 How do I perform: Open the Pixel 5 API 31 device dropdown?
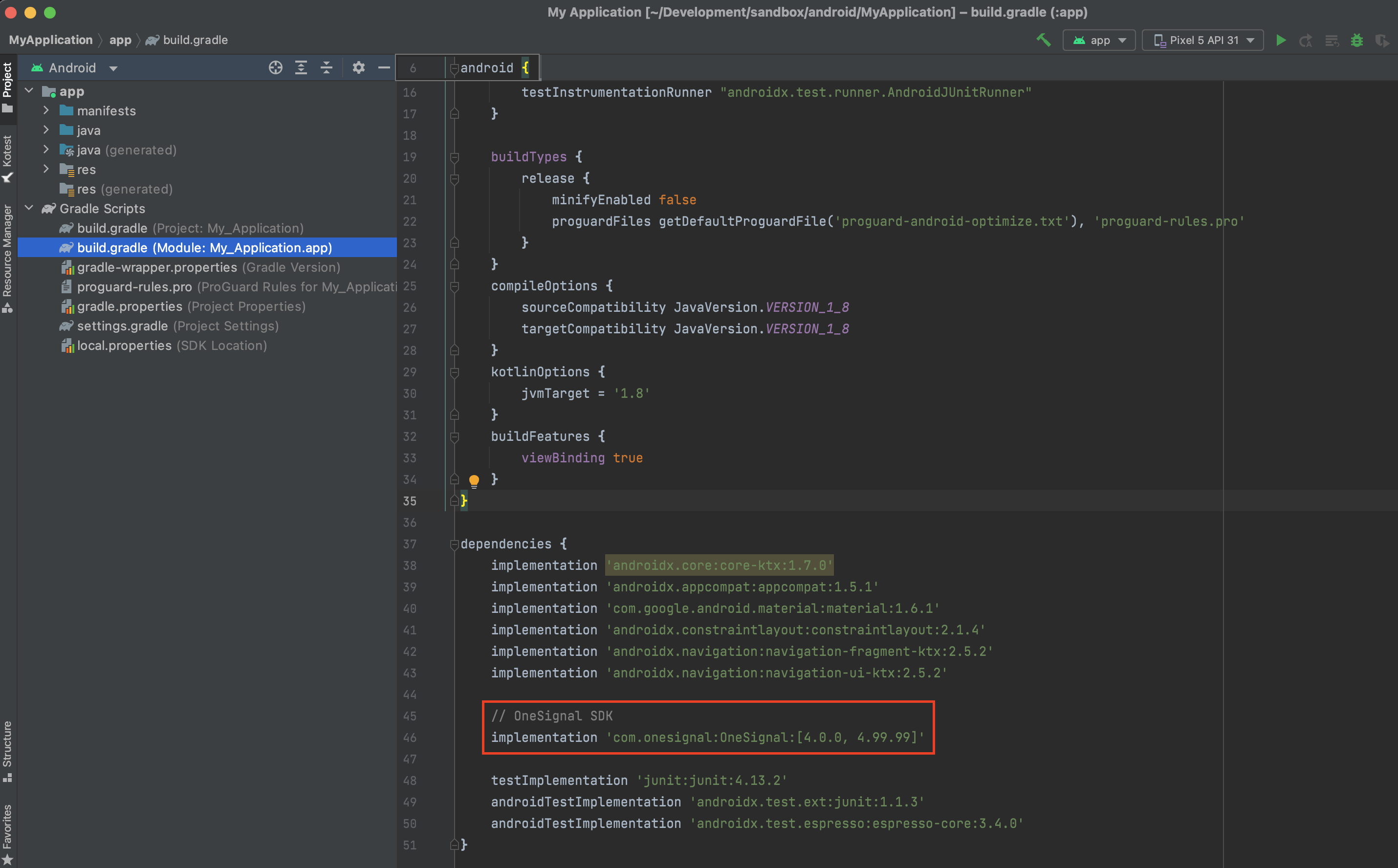click(x=1203, y=40)
